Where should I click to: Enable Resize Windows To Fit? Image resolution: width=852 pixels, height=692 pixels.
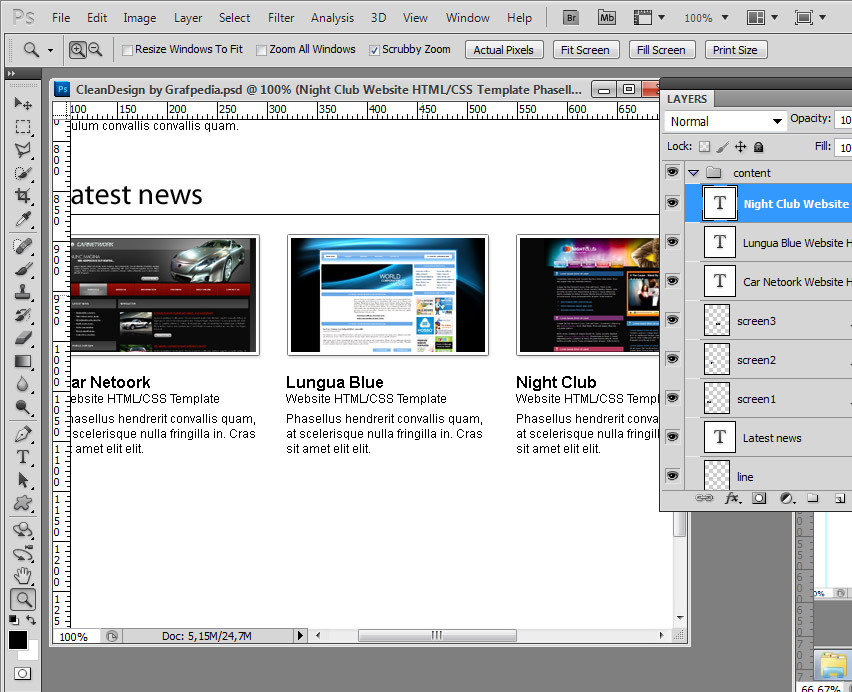pyautogui.click(x=127, y=51)
